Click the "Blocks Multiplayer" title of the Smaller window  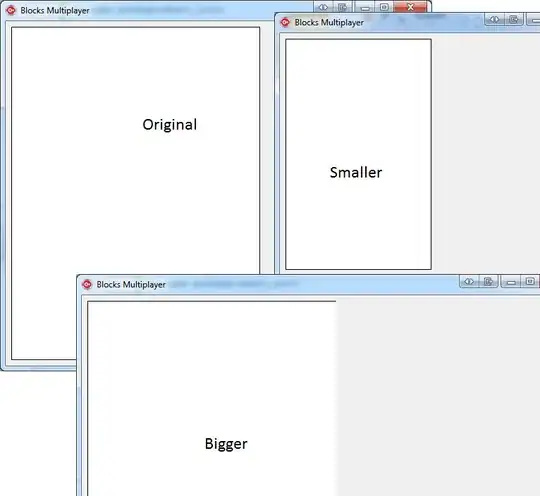[329, 23]
